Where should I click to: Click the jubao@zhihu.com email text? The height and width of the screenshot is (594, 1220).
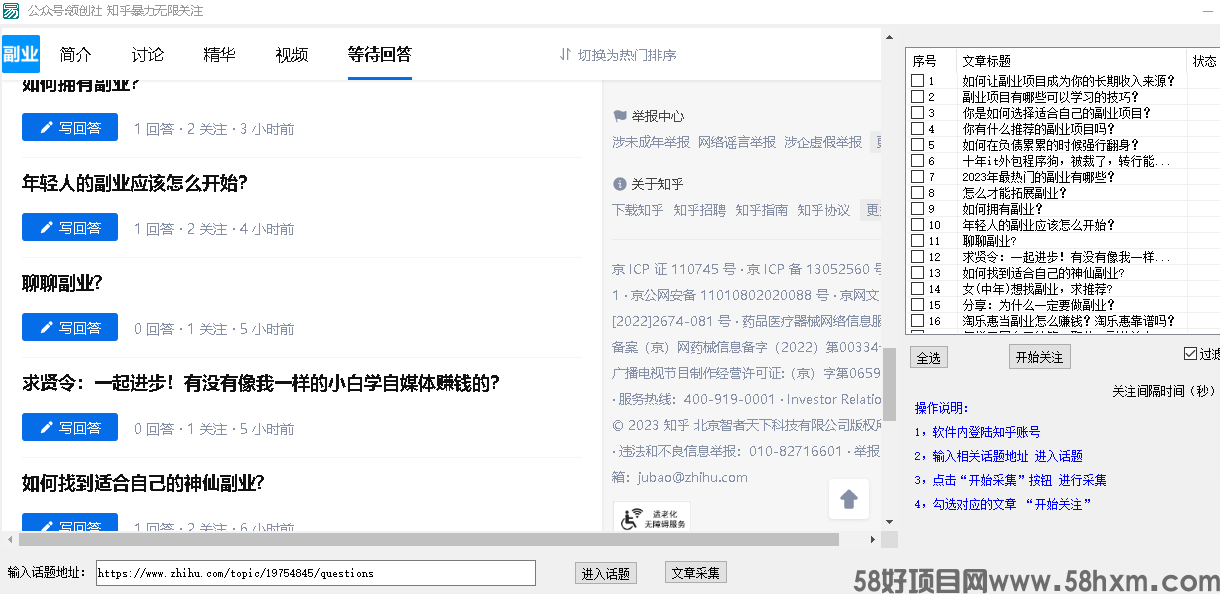tap(692, 477)
